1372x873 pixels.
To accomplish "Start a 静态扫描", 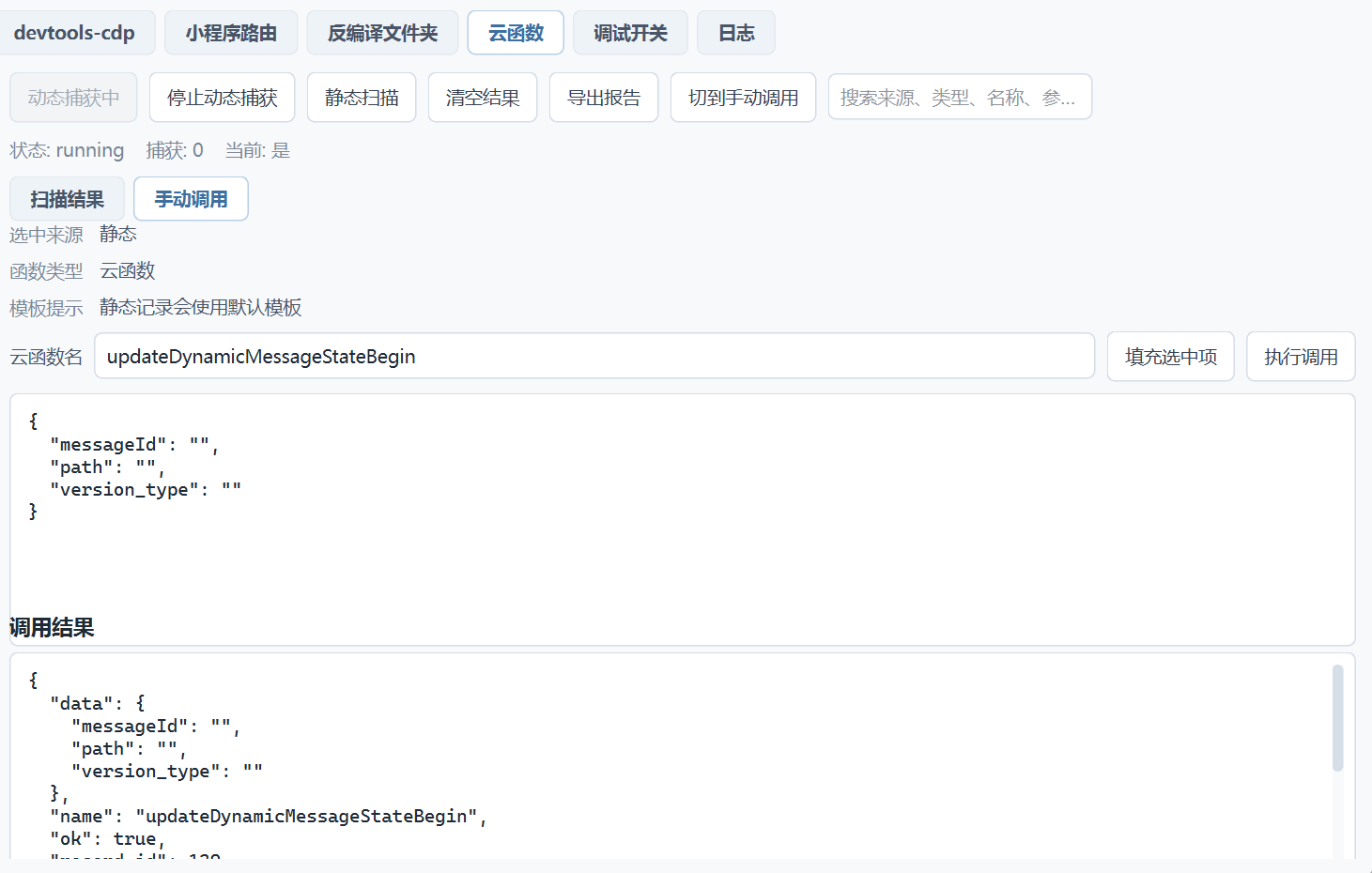I will (362, 98).
